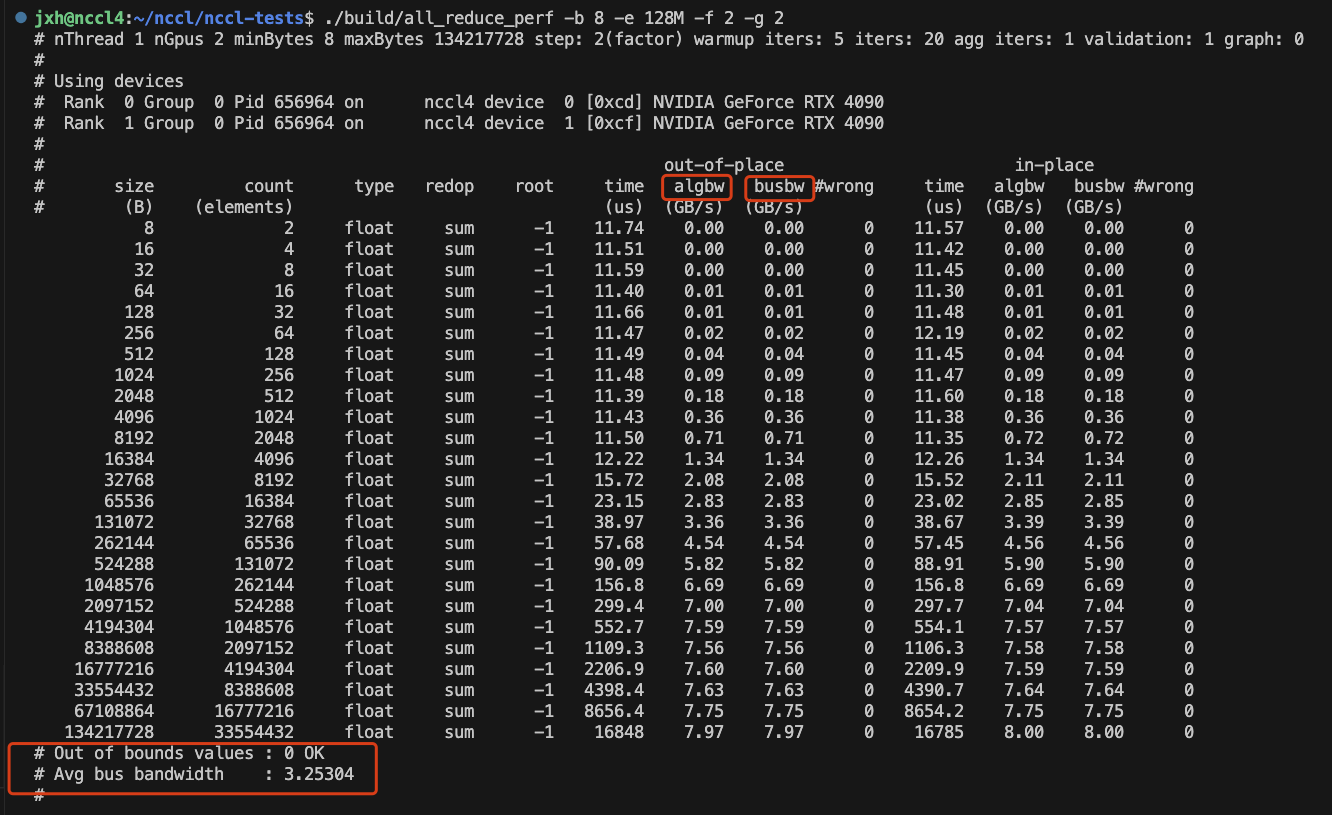Click in-place time value 12.26

click(x=939, y=459)
